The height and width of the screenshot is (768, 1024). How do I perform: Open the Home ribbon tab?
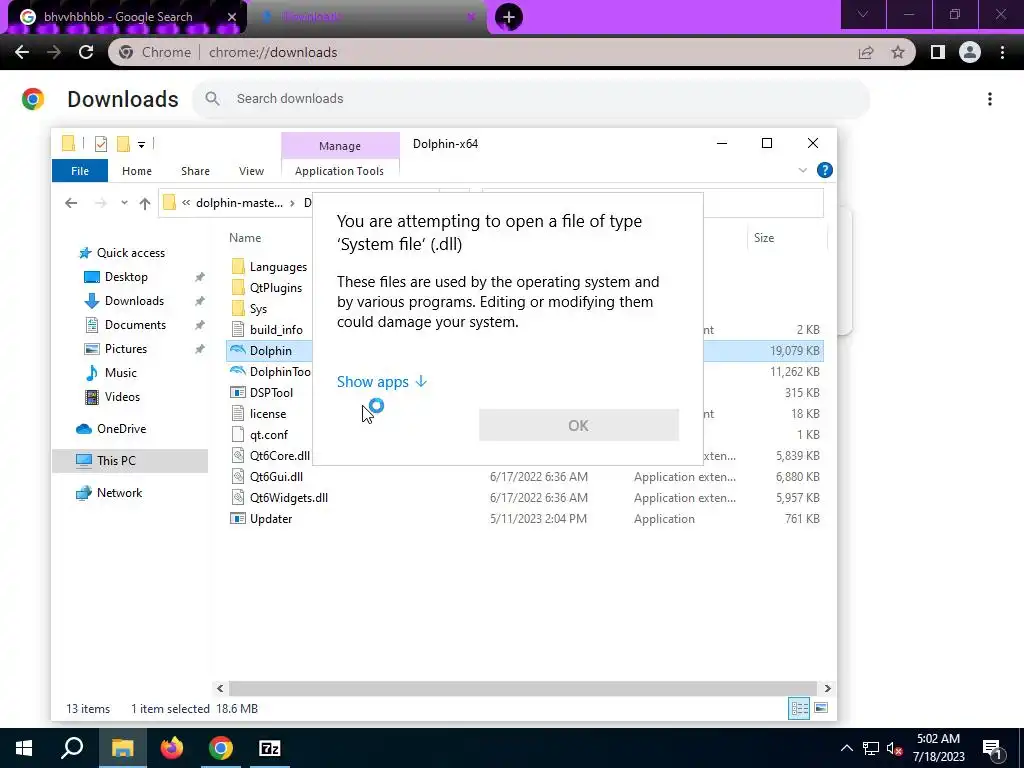pos(136,171)
